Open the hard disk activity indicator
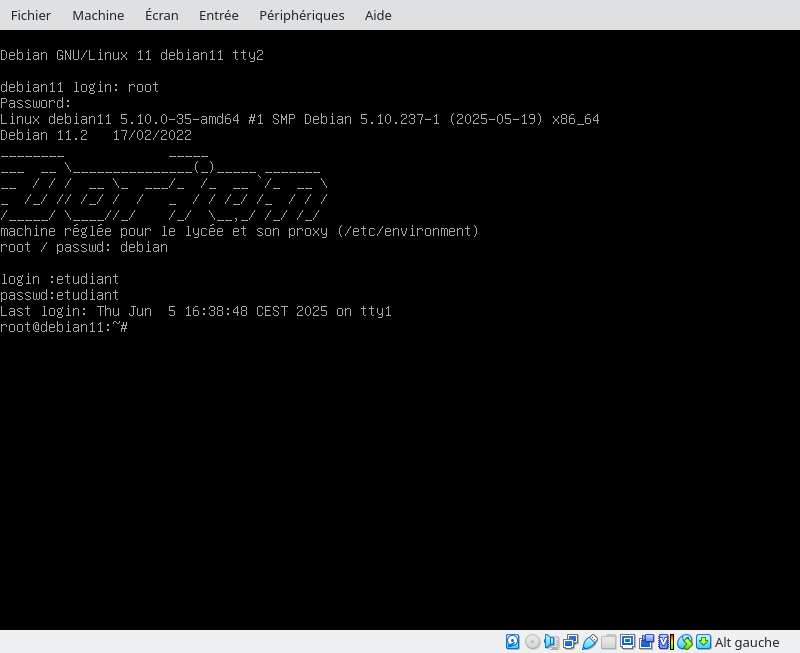The width and height of the screenshot is (800, 653). (513, 642)
